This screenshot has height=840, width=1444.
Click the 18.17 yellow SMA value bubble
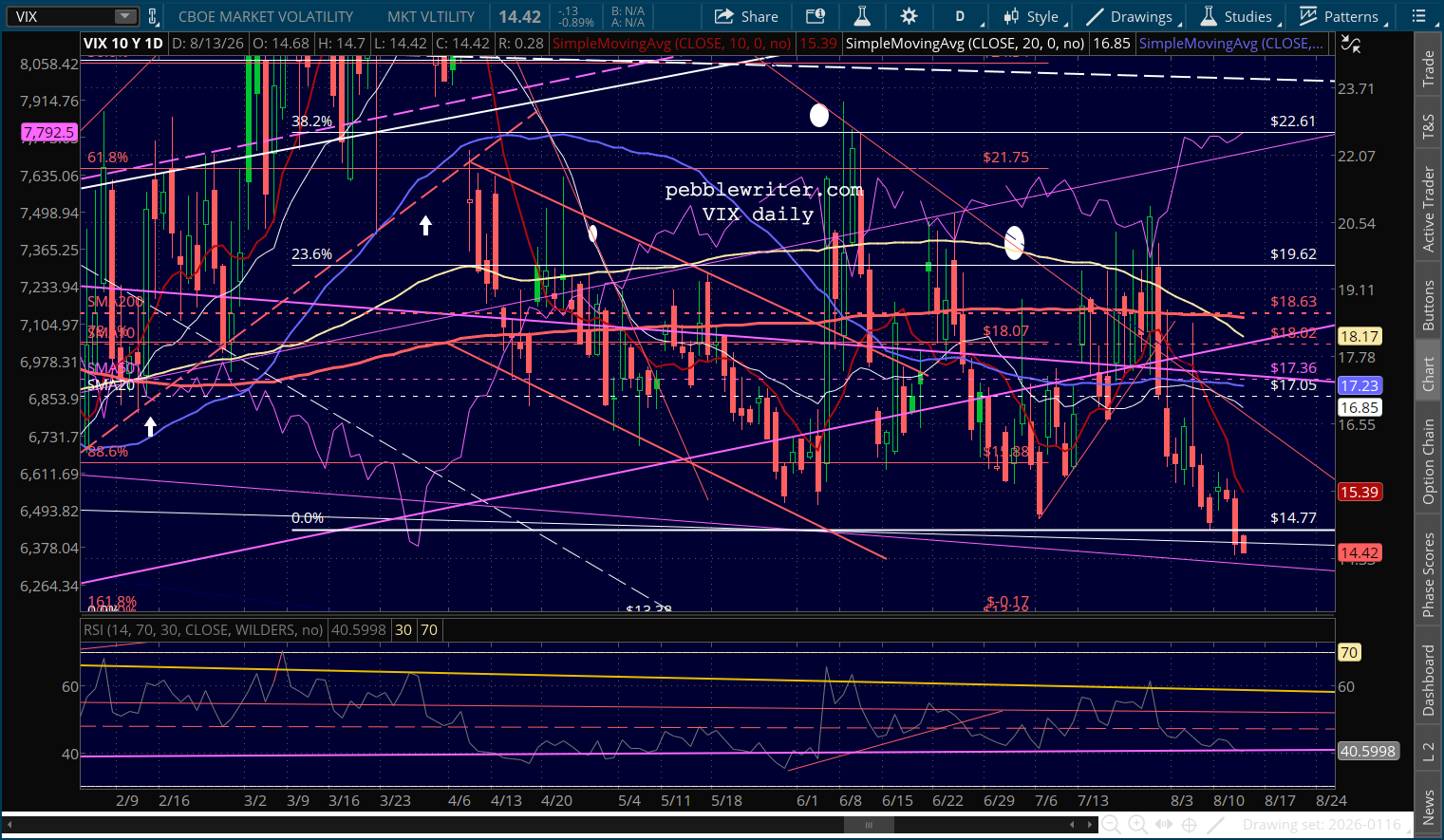click(1359, 336)
